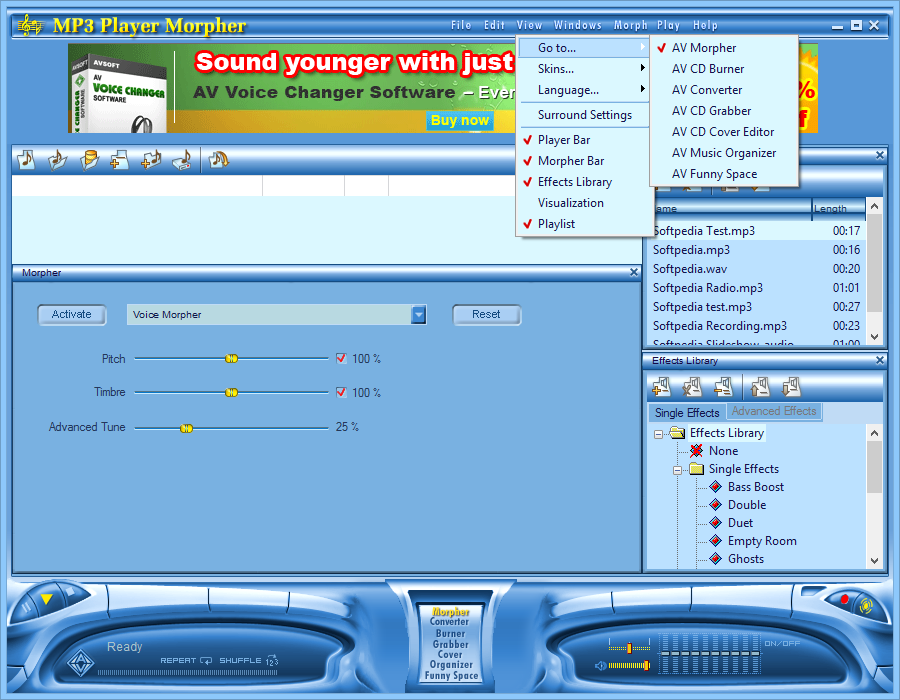Image resolution: width=900 pixels, height=700 pixels.
Task: Click the save music to drive icon
Action: pos(183,160)
